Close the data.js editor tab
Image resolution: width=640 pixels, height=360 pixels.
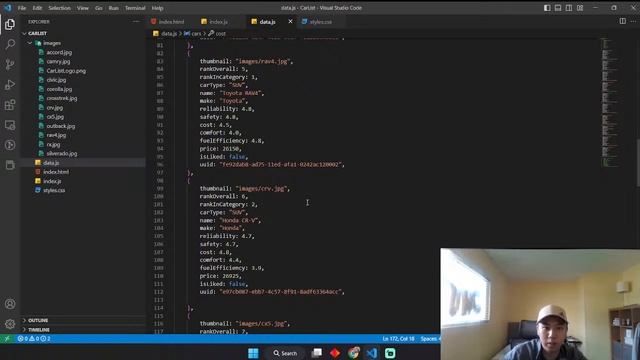pos(290,22)
